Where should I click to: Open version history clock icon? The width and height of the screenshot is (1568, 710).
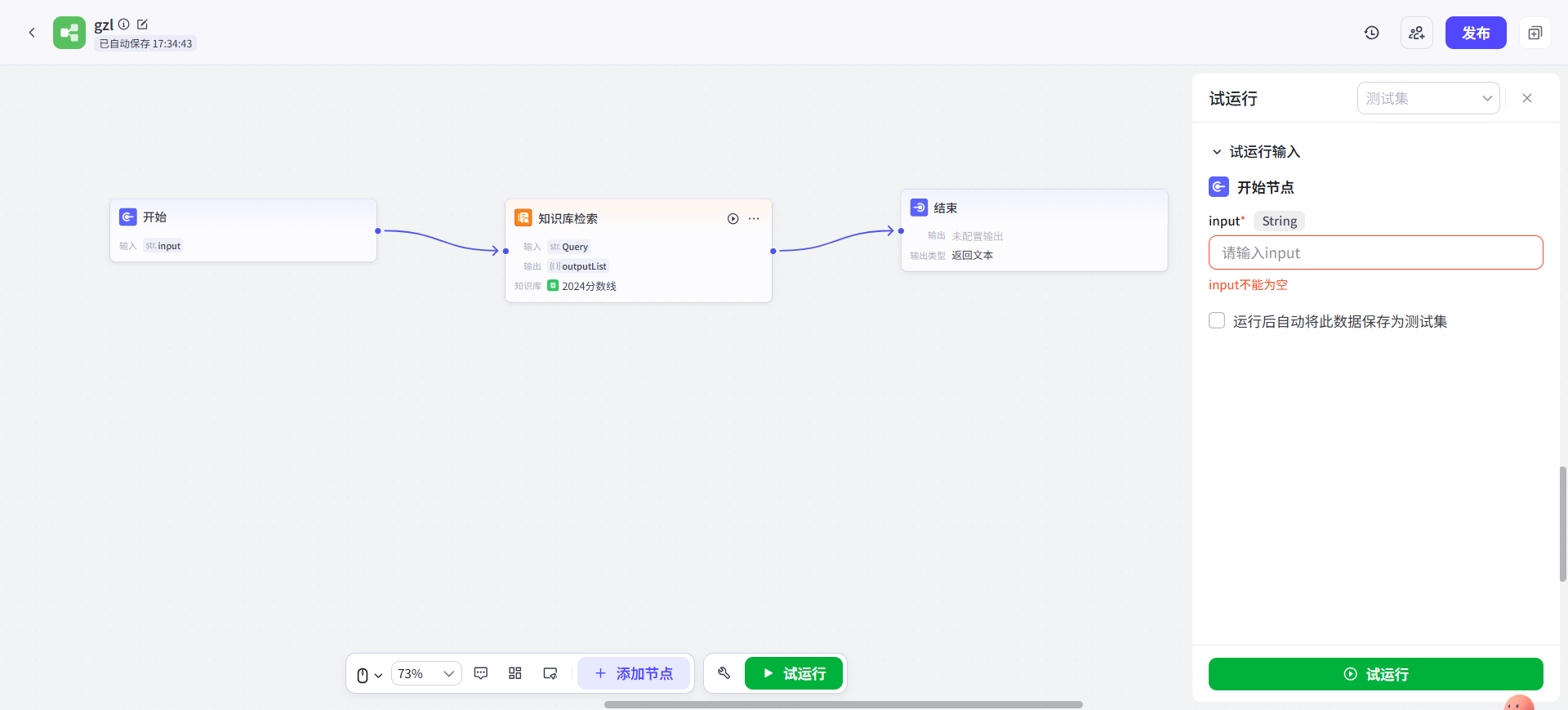click(x=1372, y=33)
